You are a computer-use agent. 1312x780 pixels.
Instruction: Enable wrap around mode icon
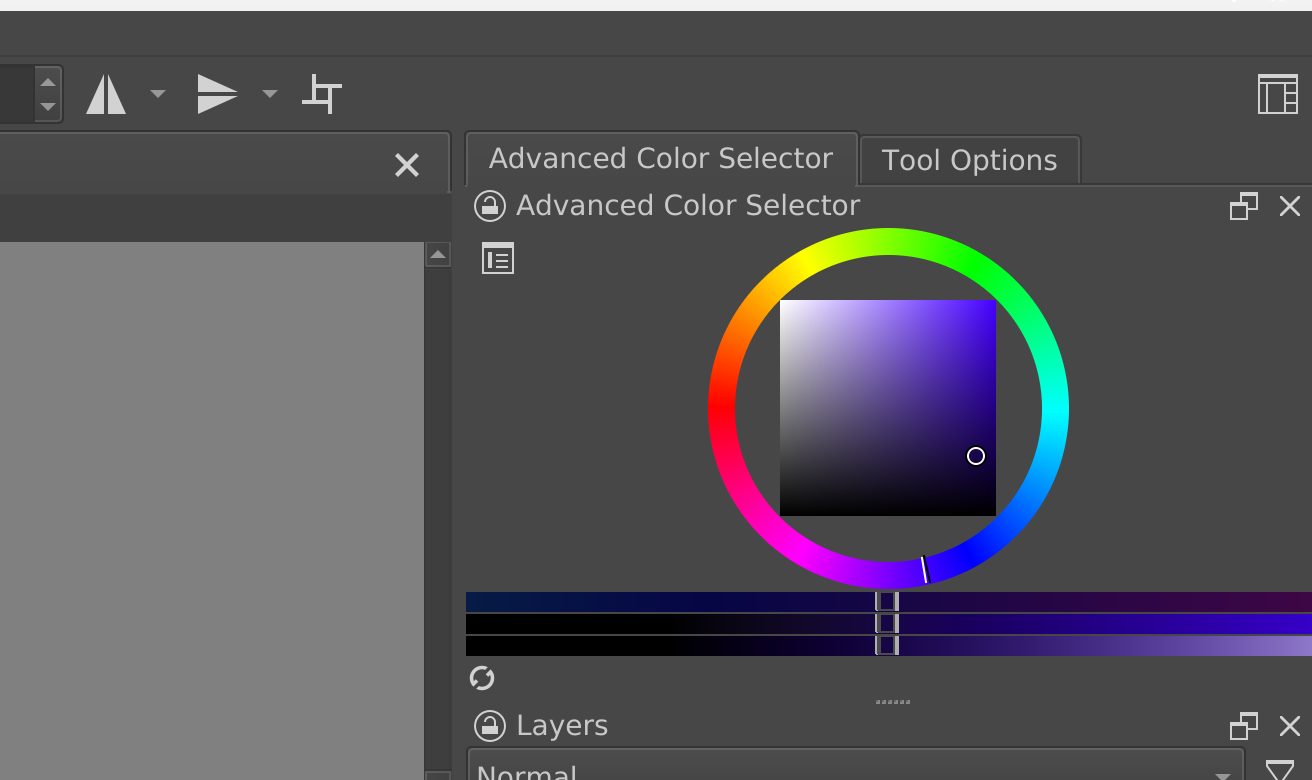point(322,94)
